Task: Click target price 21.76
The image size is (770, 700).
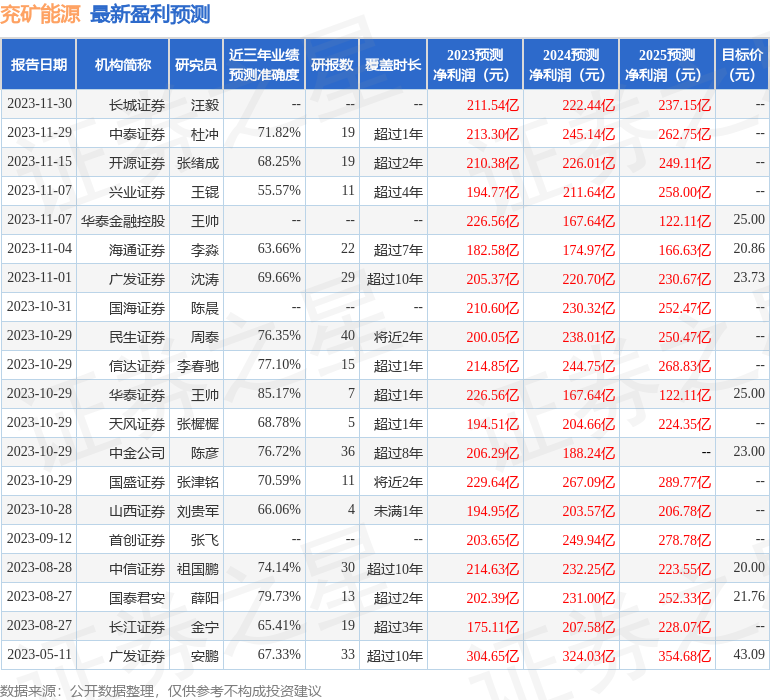Action: point(749,596)
